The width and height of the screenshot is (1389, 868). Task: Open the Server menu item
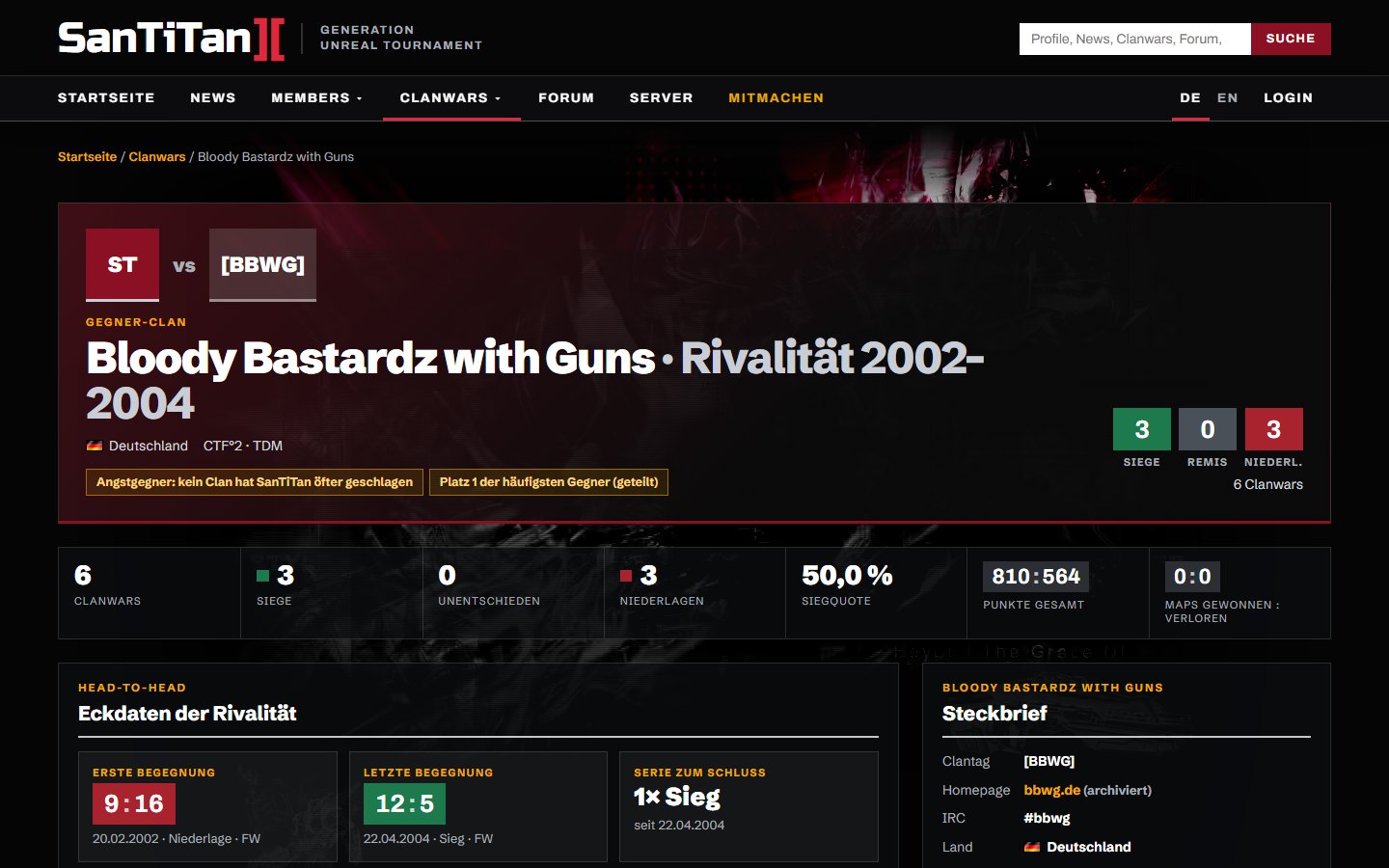click(x=662, y=98)
